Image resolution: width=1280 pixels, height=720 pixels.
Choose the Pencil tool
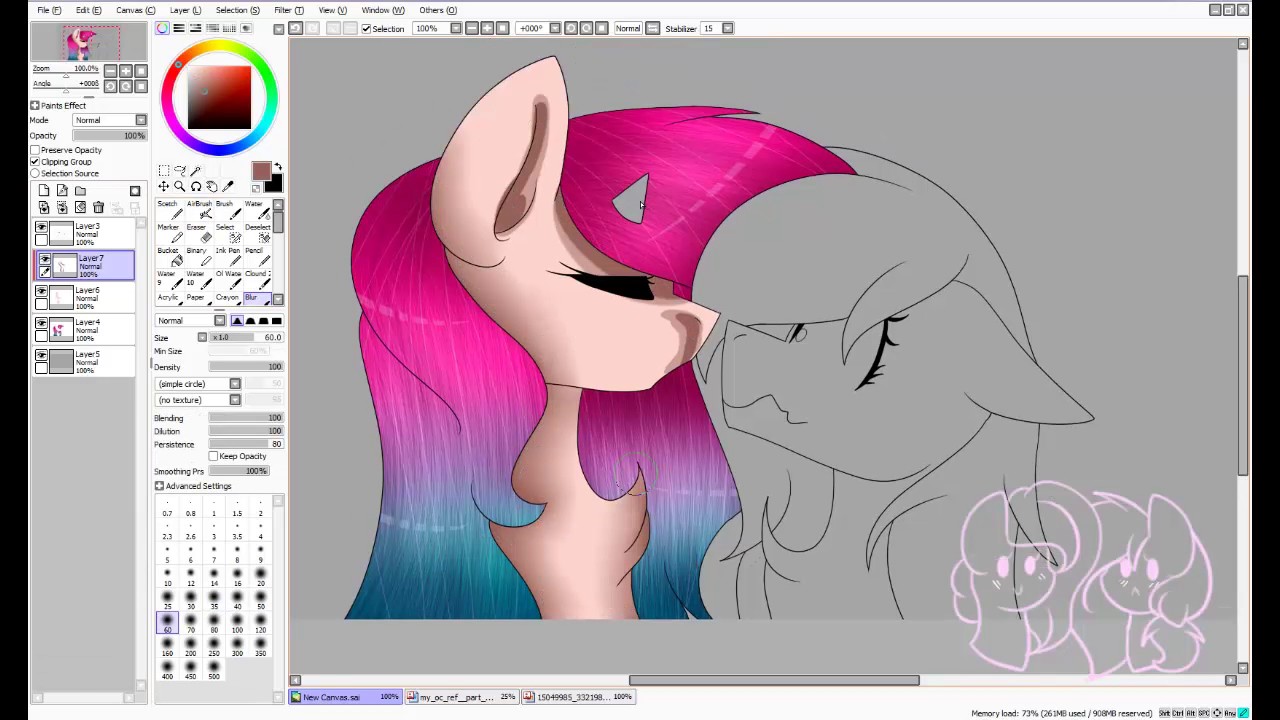[257, 257]
